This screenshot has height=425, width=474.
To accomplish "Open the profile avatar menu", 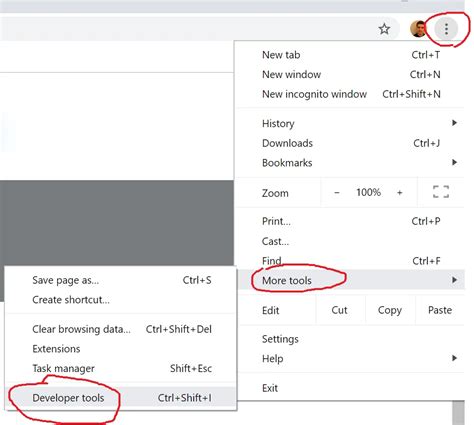I will [418, 29].
